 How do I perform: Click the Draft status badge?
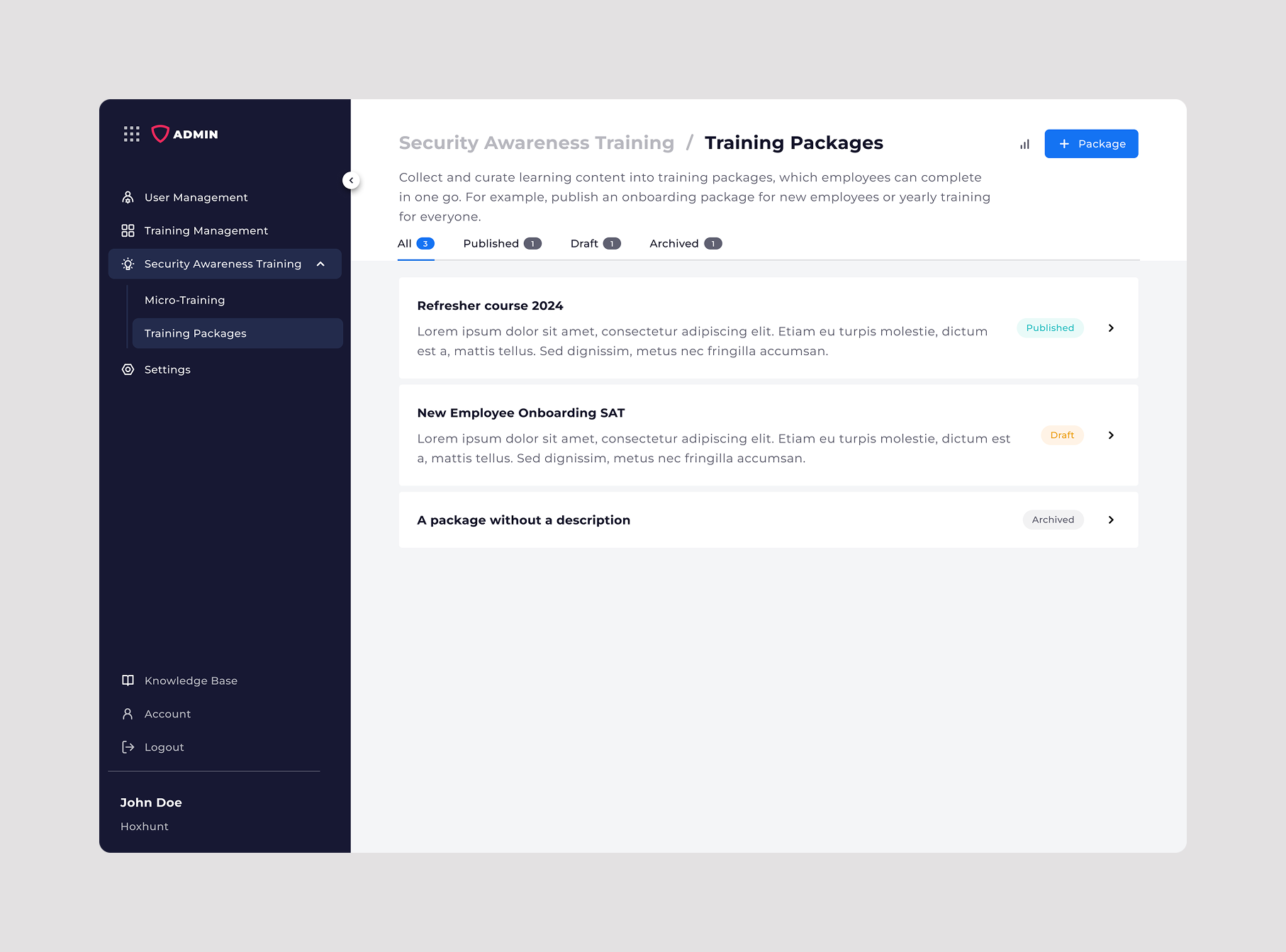click(1062, 435)
